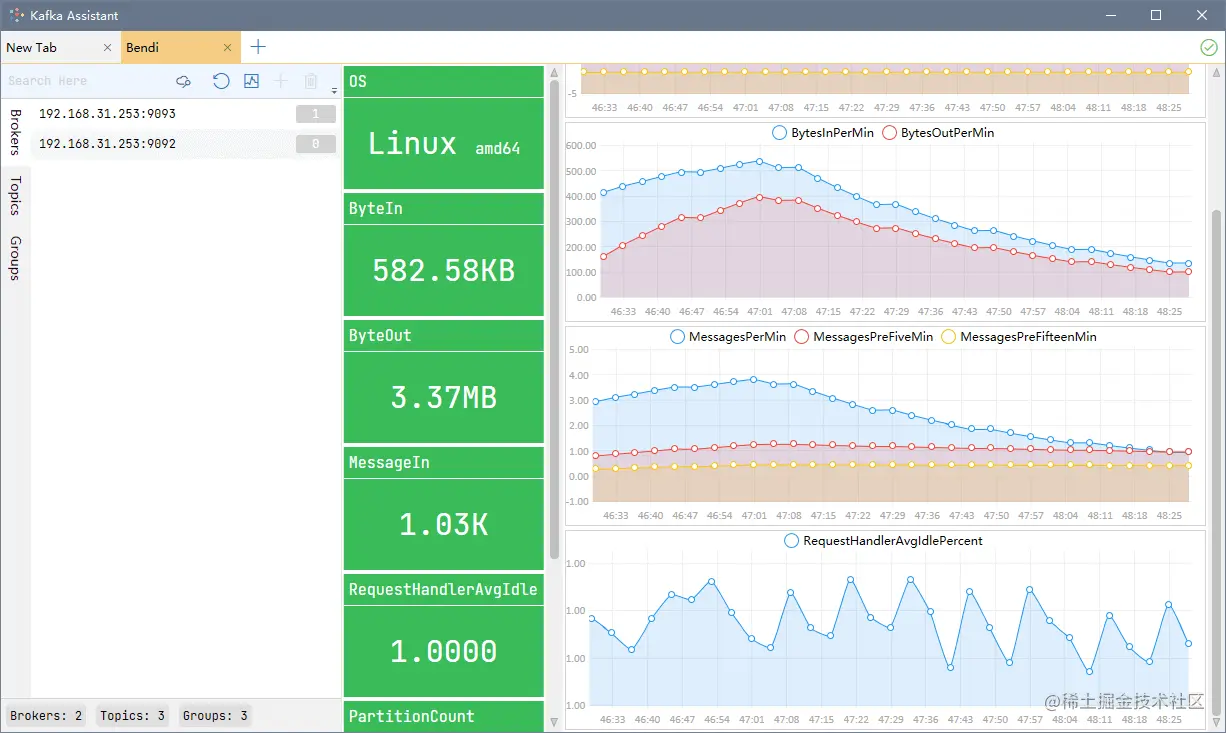Image resolution: width=1226 pixels, height=733 pixels.
Task: Click the gray plus icon in sidebar toolbar
Action: pos(281,81)
